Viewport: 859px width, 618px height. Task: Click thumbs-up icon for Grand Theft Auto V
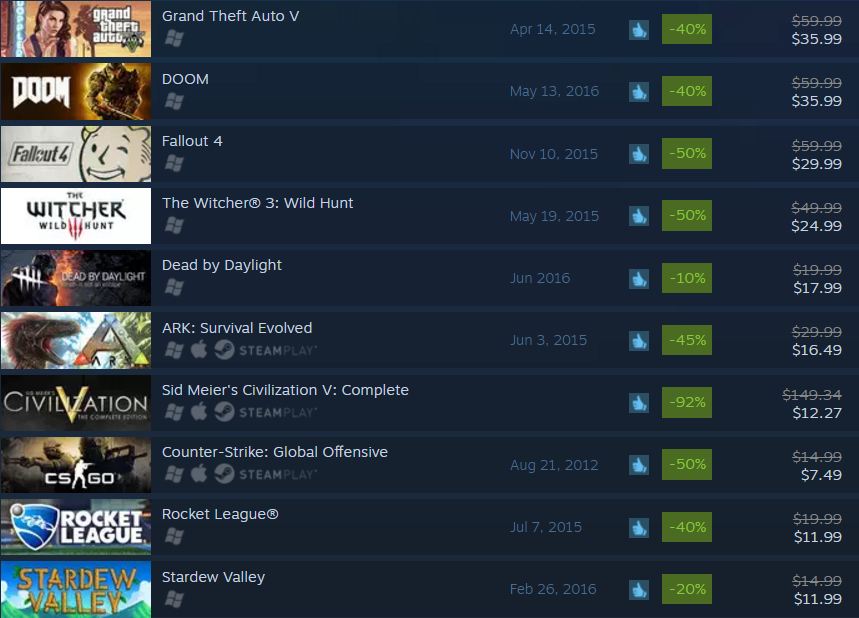pyautogui.click(x=639, y=30)
